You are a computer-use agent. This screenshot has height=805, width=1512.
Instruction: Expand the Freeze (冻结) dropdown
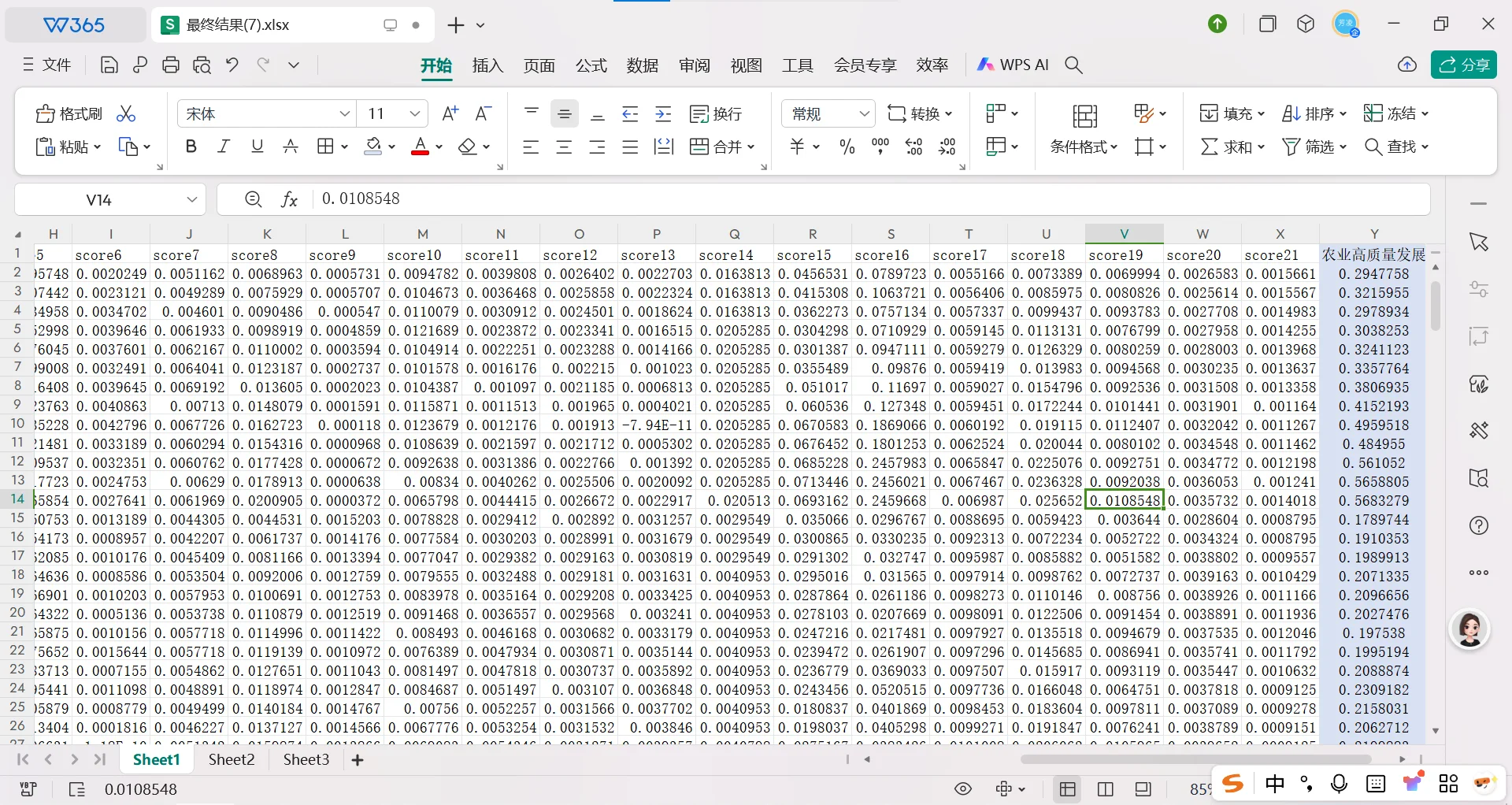1425,114
